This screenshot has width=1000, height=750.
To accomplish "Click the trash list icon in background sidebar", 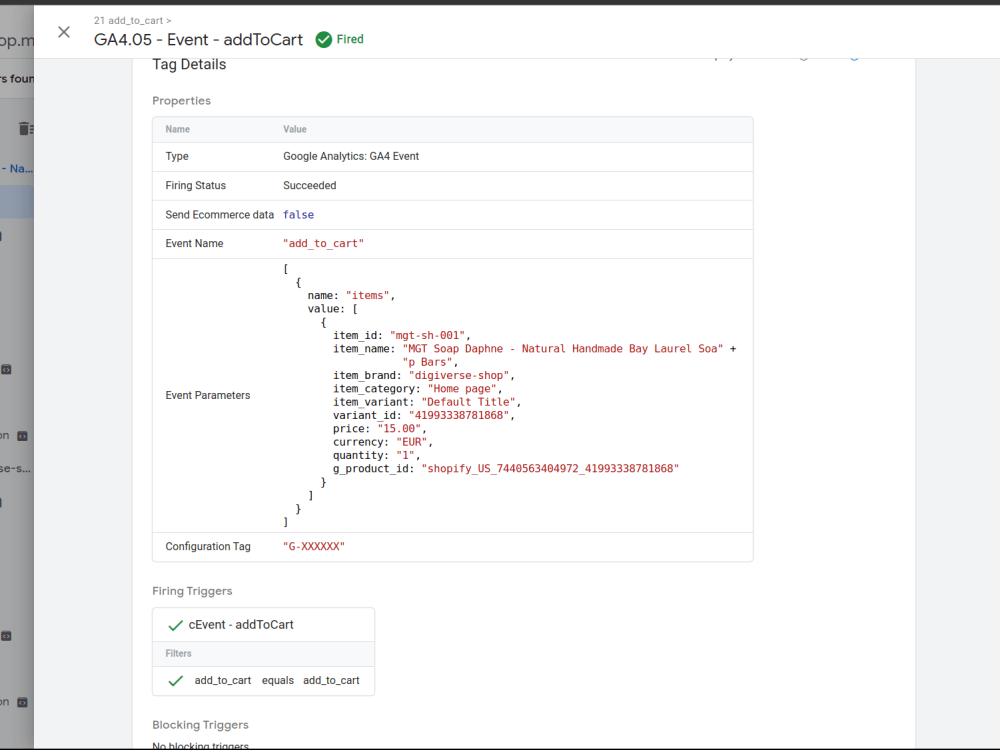I will click(26, 129).
